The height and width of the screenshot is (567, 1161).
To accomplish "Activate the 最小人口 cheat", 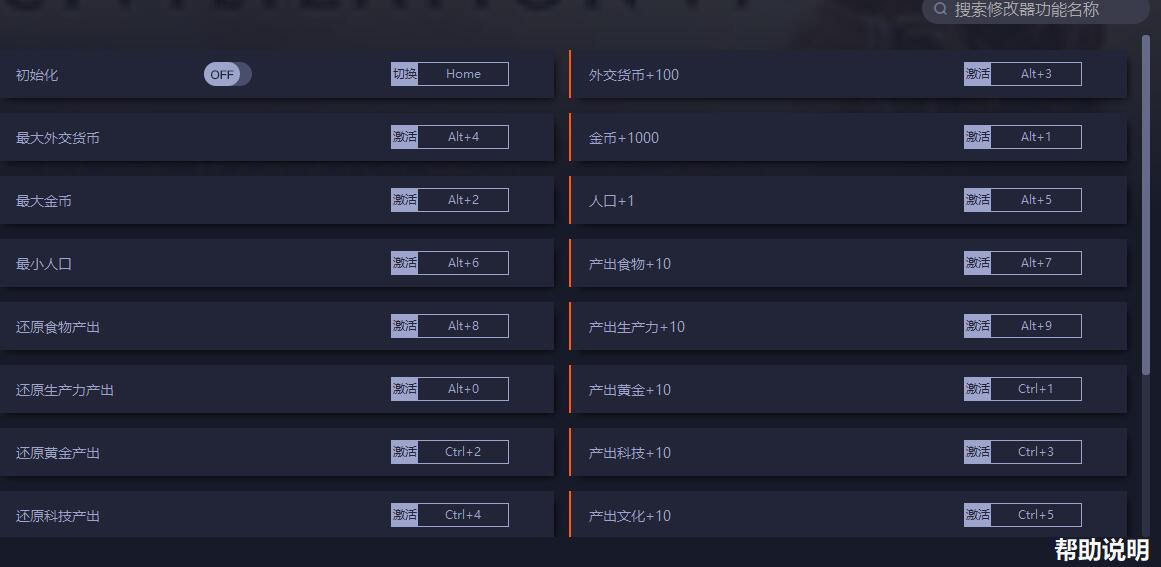I will (x=404, y=263).
